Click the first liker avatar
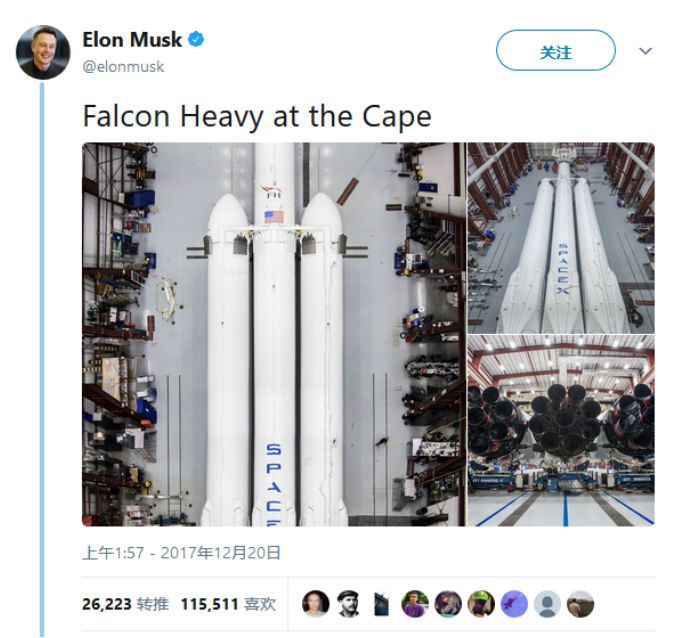Image resolution: width=685 pixels, height=638 pixels. 315,604
